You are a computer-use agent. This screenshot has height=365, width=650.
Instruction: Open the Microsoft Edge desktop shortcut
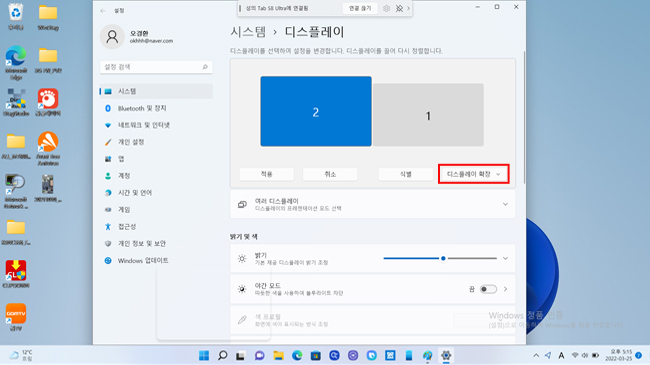pos(16,62)
